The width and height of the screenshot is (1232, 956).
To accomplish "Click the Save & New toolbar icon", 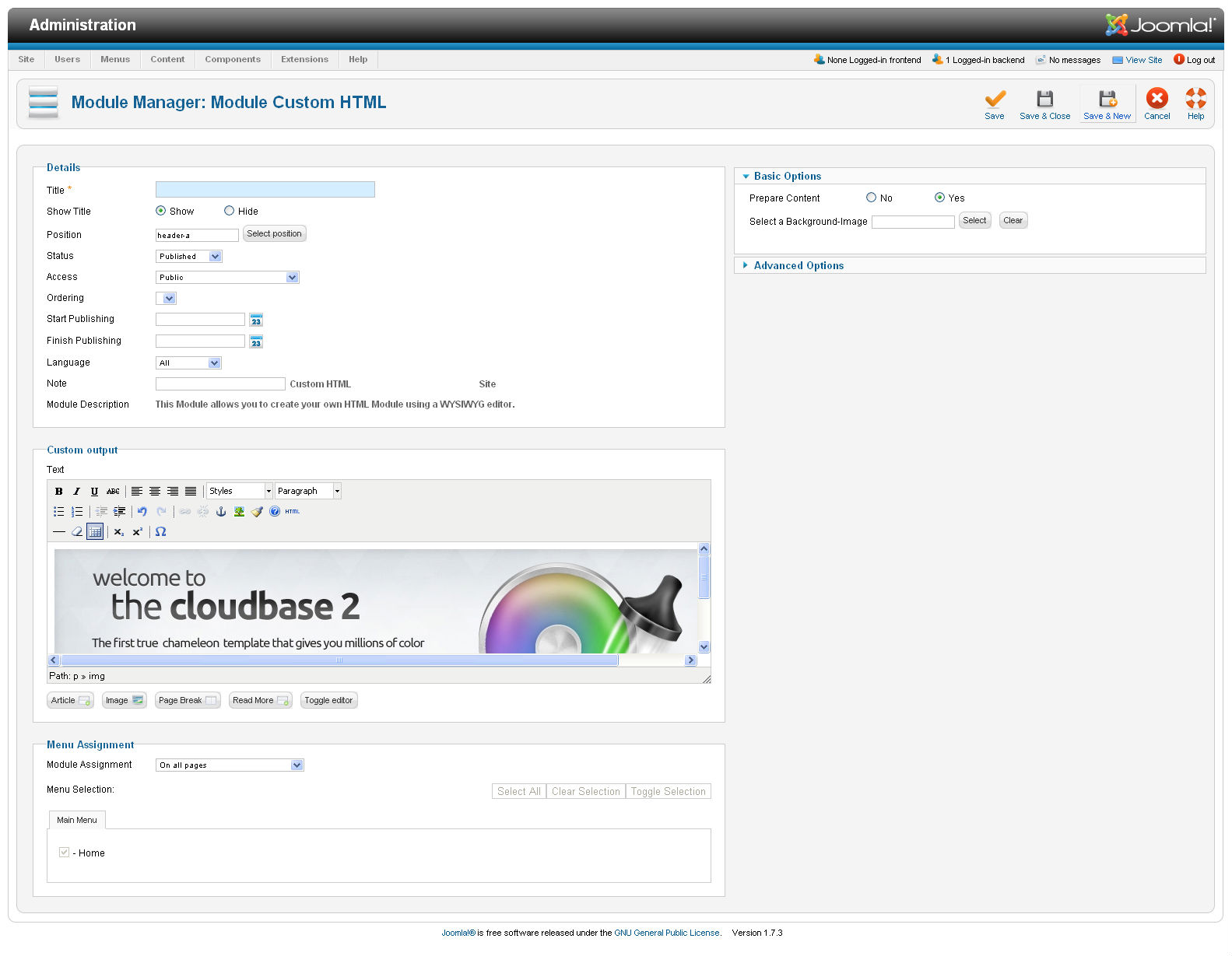I will [x=1107, y=105].
